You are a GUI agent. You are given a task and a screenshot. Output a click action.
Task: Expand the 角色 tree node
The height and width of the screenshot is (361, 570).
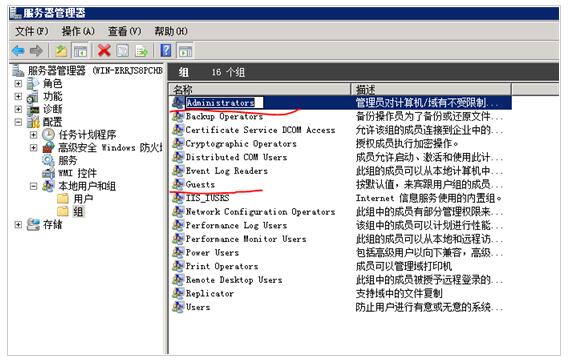tap(18, 84)
